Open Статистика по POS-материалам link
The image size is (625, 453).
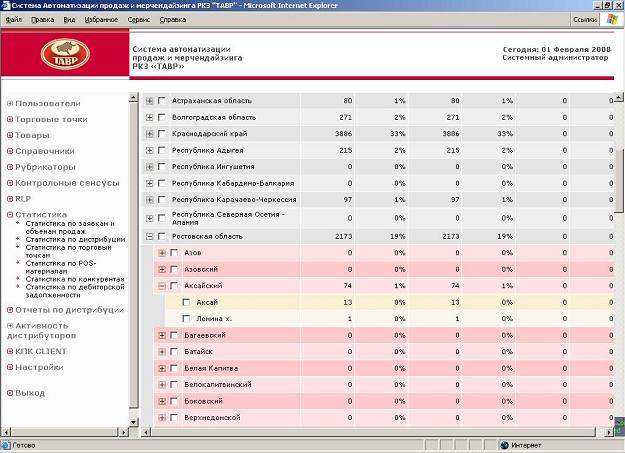(x=61, y=267)
